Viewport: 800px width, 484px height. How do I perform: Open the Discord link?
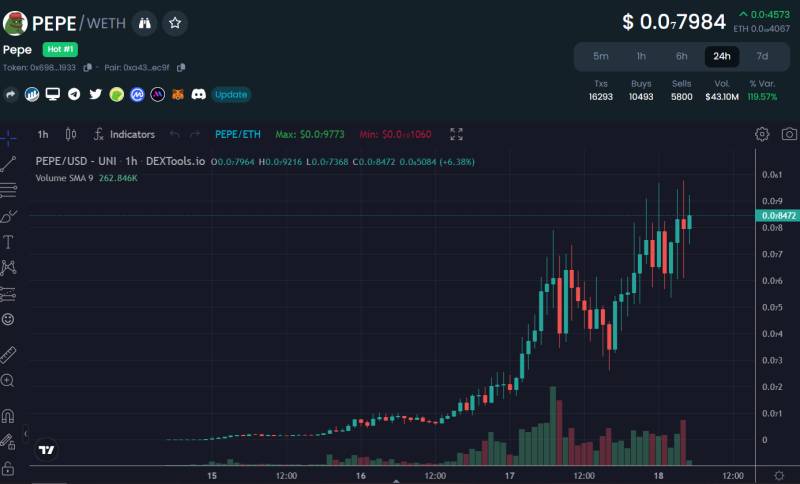click(198, 94)
